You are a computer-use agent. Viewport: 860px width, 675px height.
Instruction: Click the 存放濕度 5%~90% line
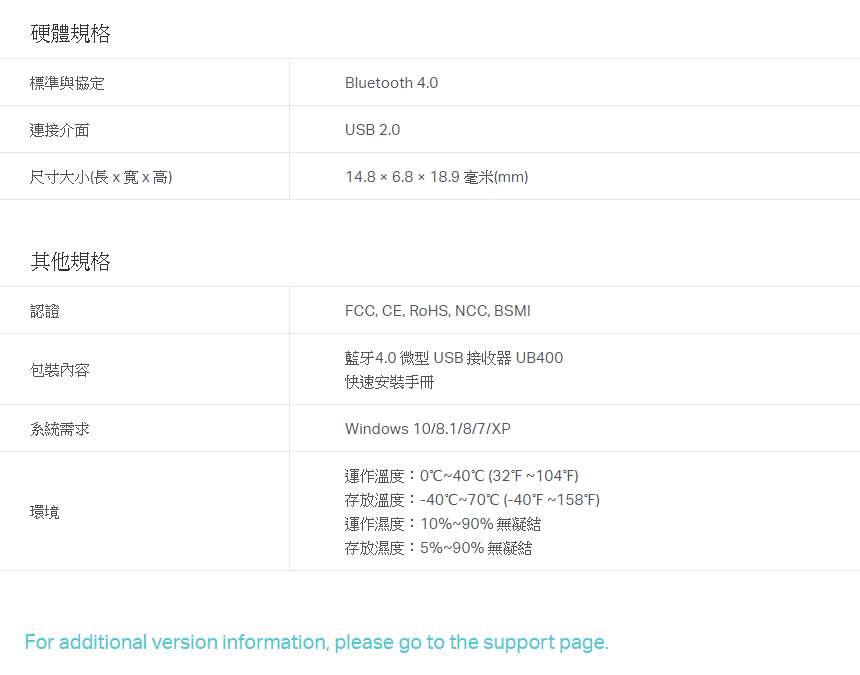[x=438, y=548]
